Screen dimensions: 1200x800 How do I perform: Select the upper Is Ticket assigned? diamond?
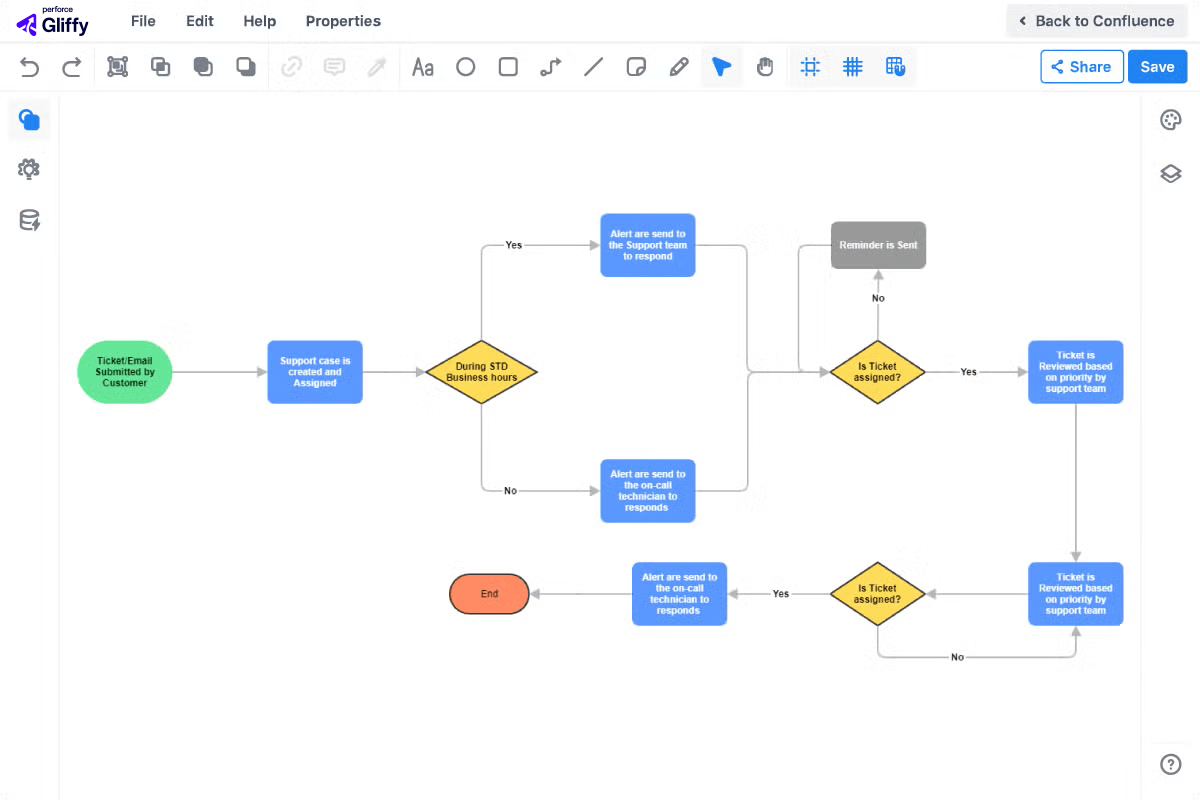click(878, 372)
